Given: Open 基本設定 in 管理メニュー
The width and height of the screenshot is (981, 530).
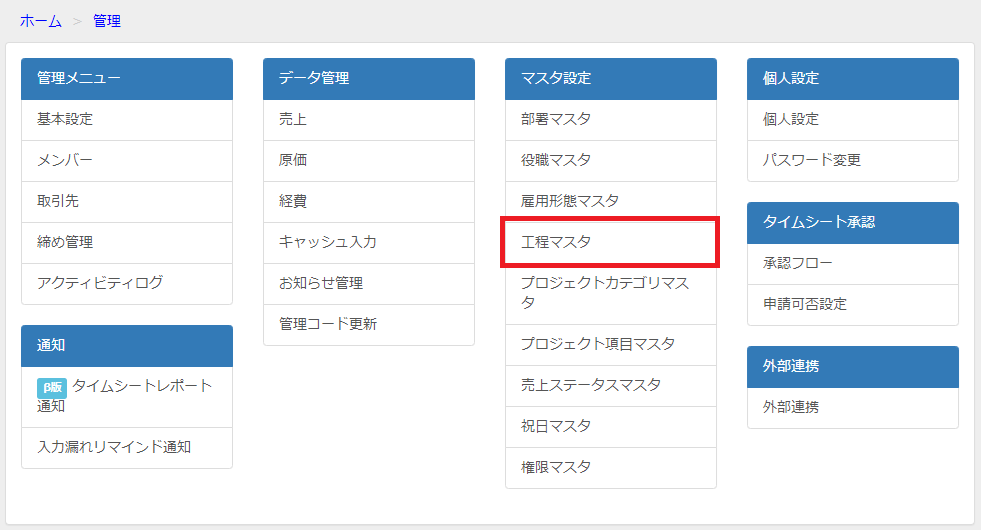Looking at the screenshot, I should pyautogui.click(x=127, y=120).
